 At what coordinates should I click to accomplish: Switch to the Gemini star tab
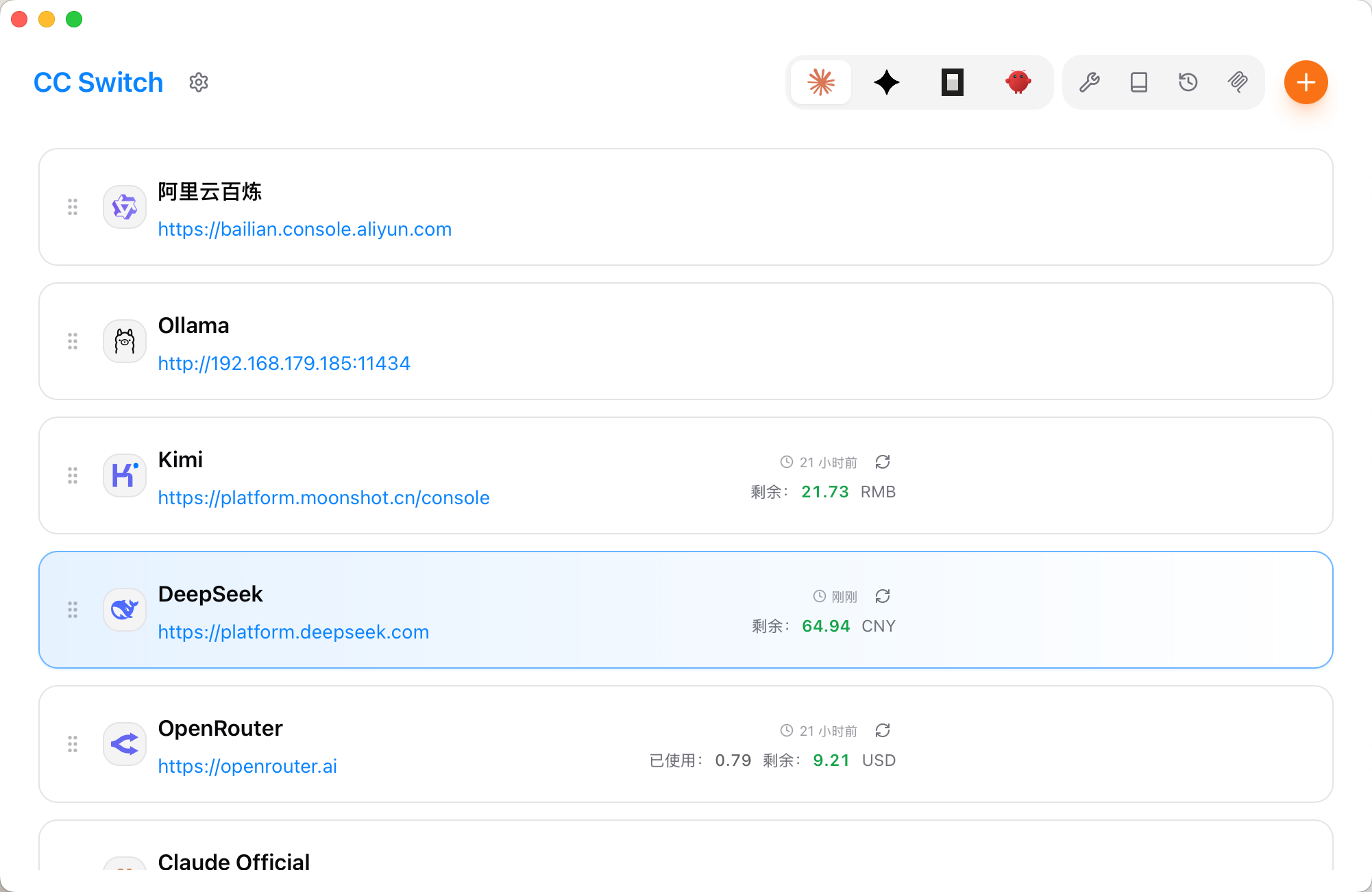pos(887,82)
